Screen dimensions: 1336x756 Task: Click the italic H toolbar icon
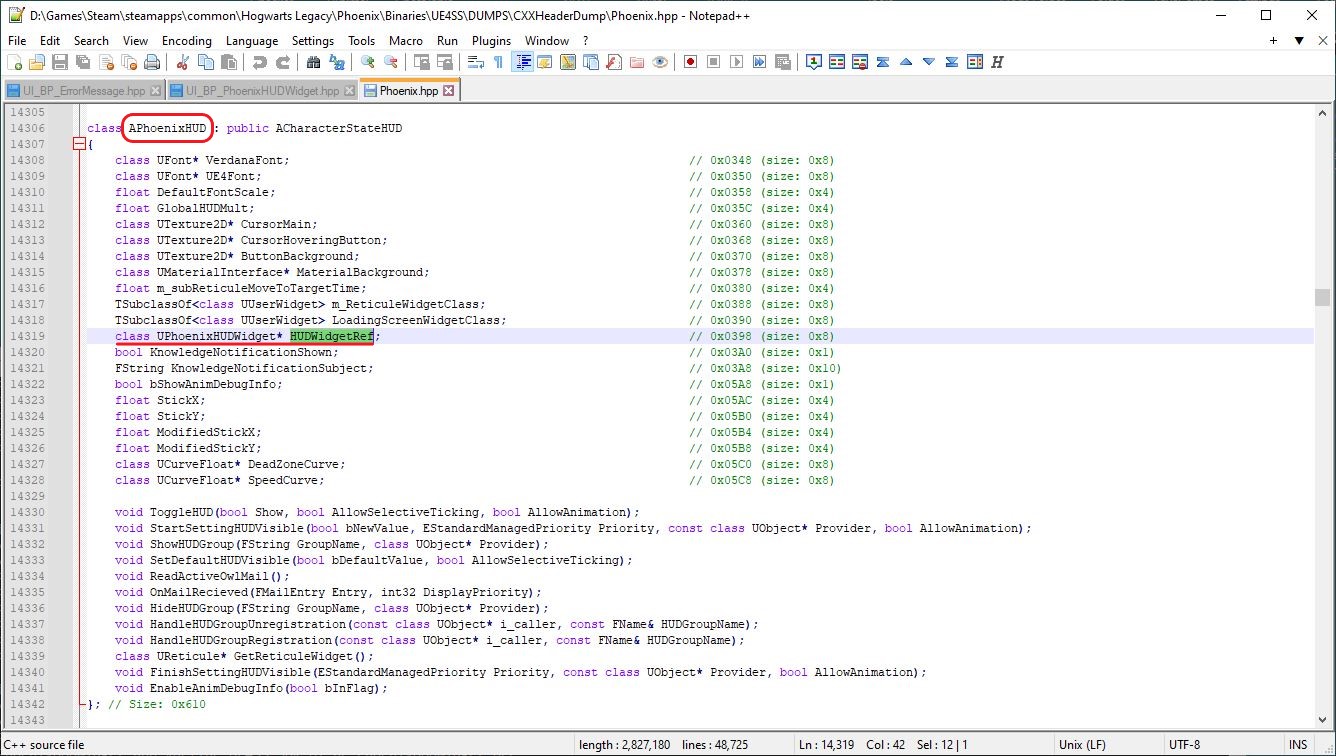997,62
